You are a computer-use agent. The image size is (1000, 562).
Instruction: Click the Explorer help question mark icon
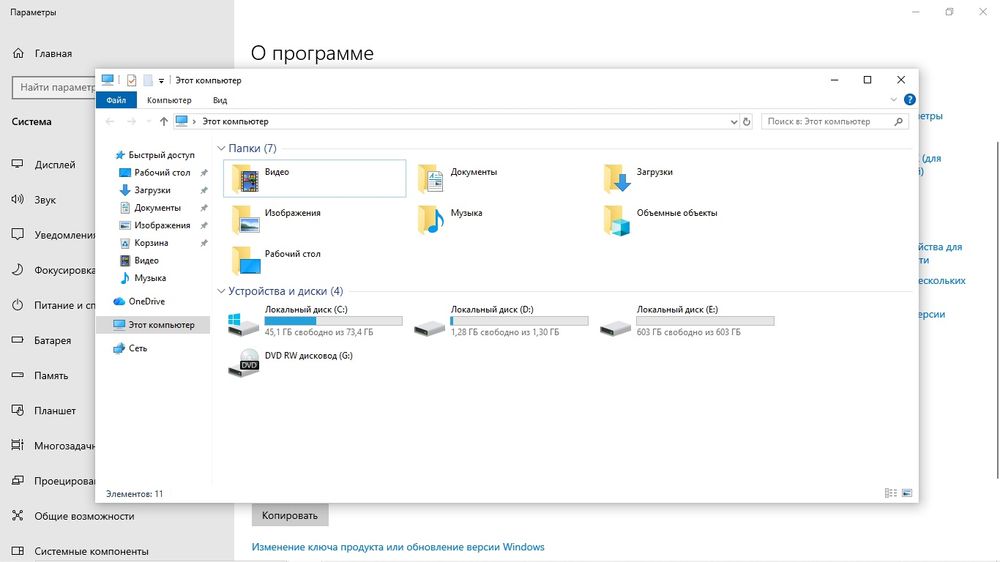tap(909, 100)
